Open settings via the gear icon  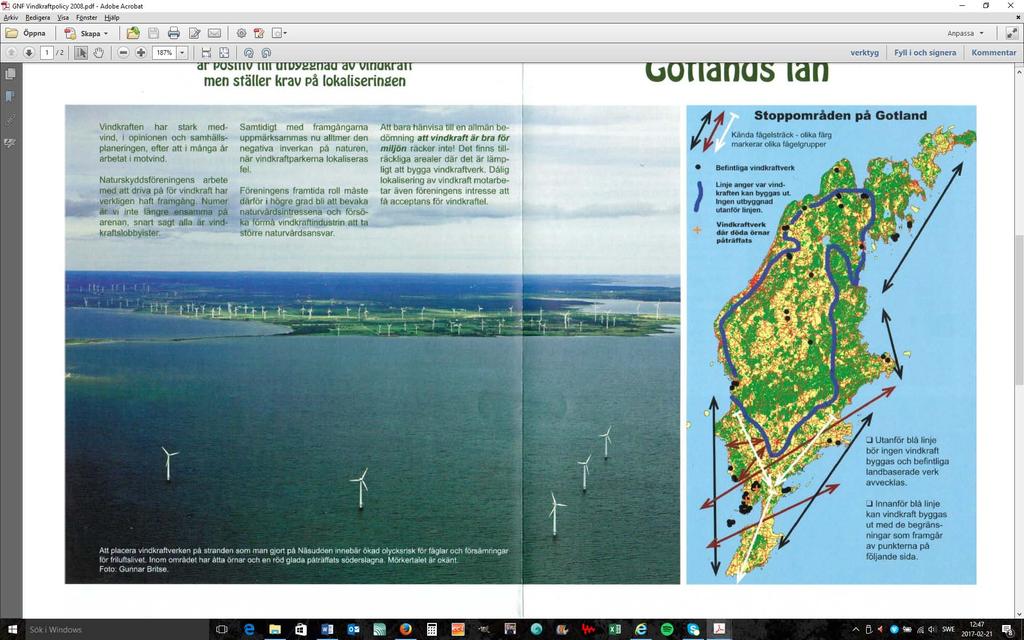tap(242, 33)
